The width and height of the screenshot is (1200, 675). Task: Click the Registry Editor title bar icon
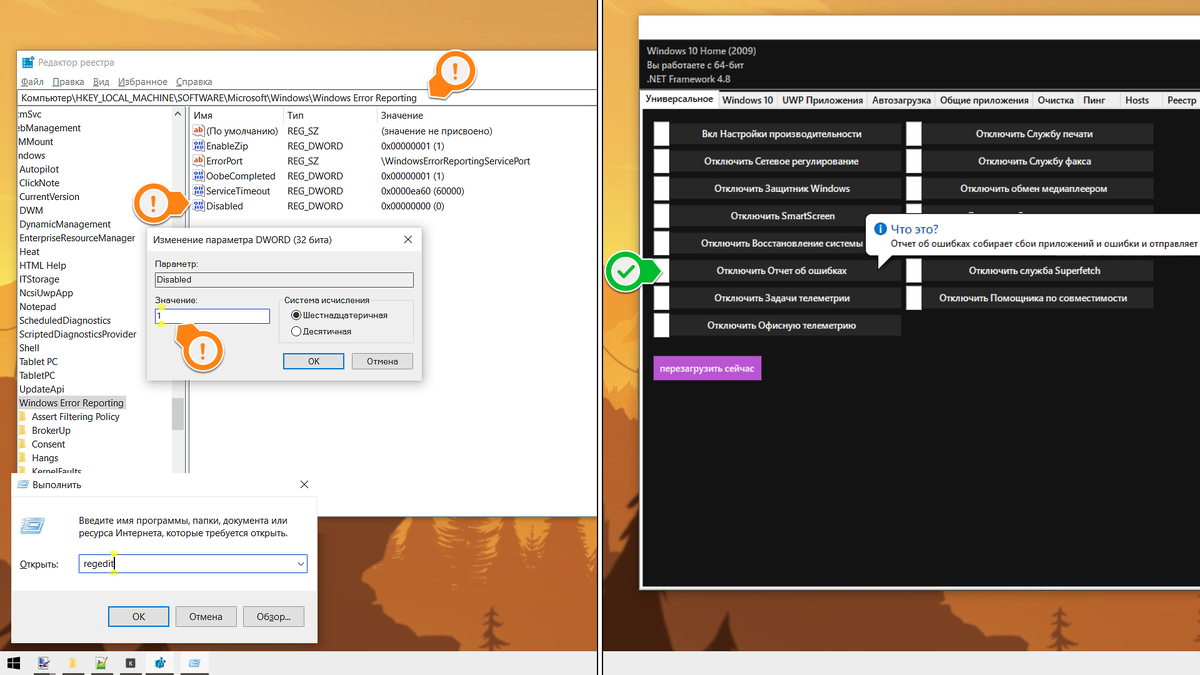coord(26,63)
